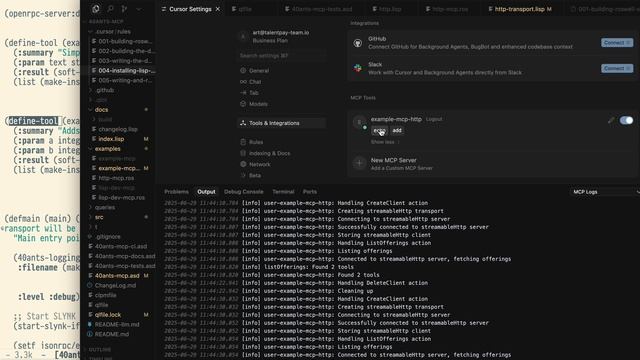The height and width of the screenshot is (360, 640).
Task: Open the Explorer view icon in sidebar header
Action: [x=96, y=9]
